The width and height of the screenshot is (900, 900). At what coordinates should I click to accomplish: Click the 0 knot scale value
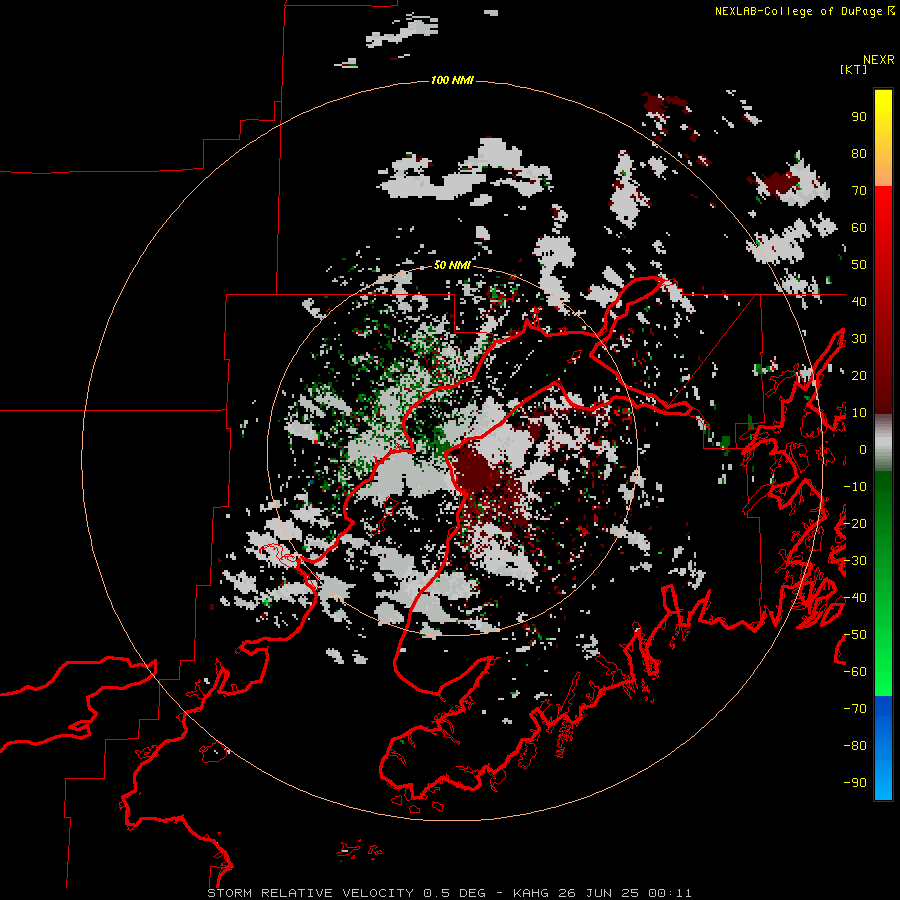[x=862, y=450]
